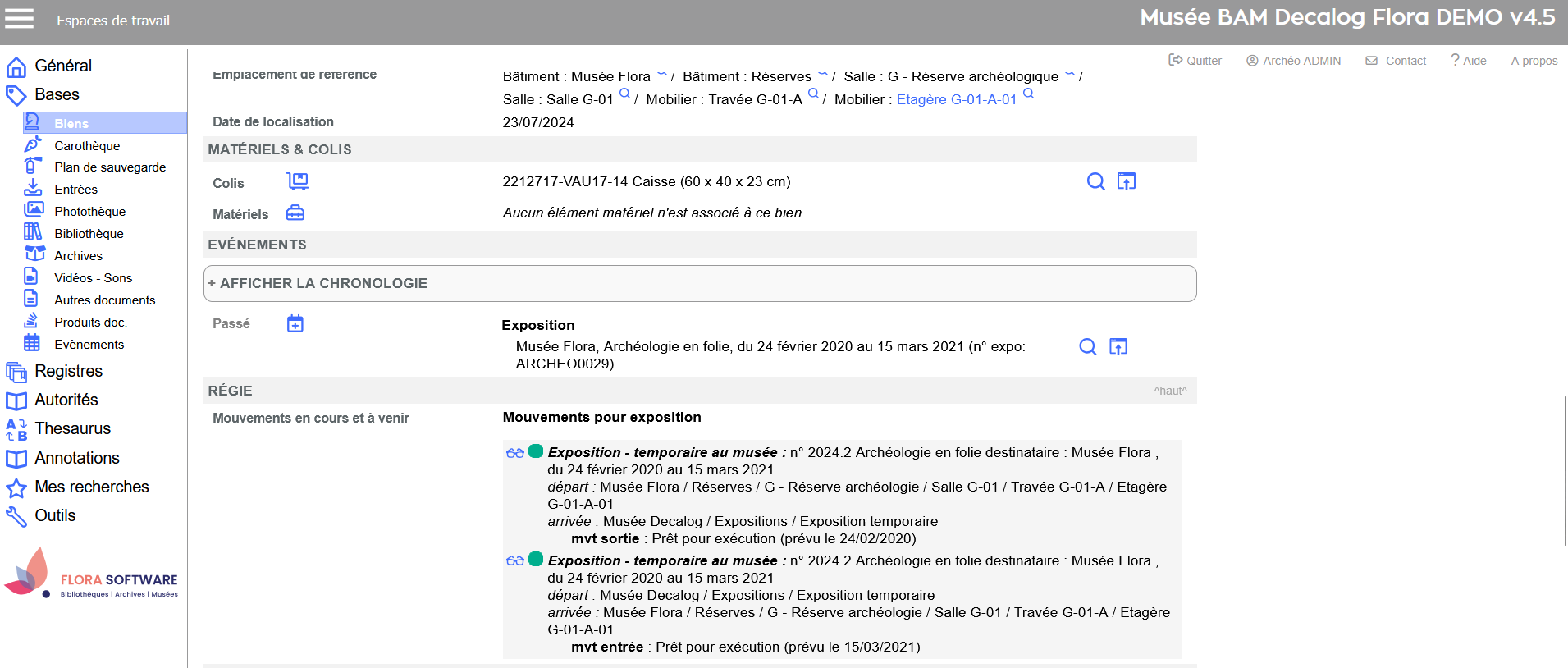Click the Matériels toolbox icon
This screenshot has height=668, width=1568.
[x=295, y=213]
